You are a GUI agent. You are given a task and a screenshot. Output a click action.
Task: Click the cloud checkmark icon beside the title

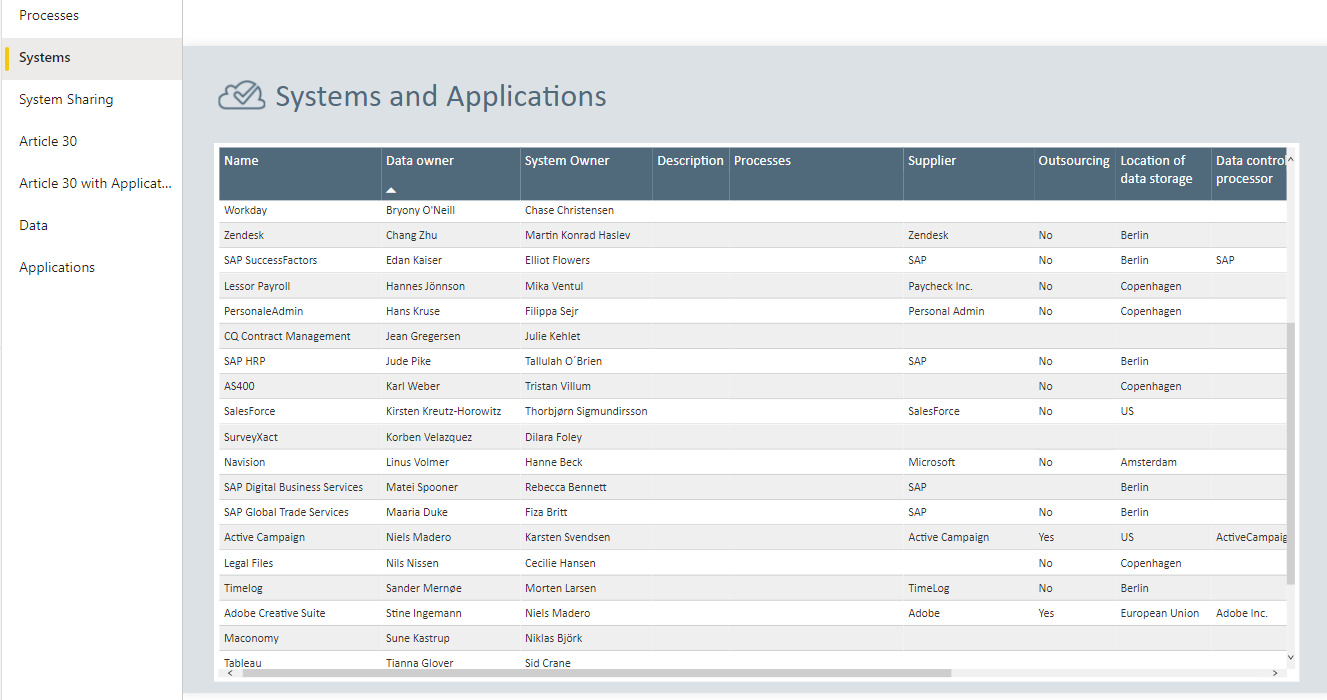pos(241,96)
